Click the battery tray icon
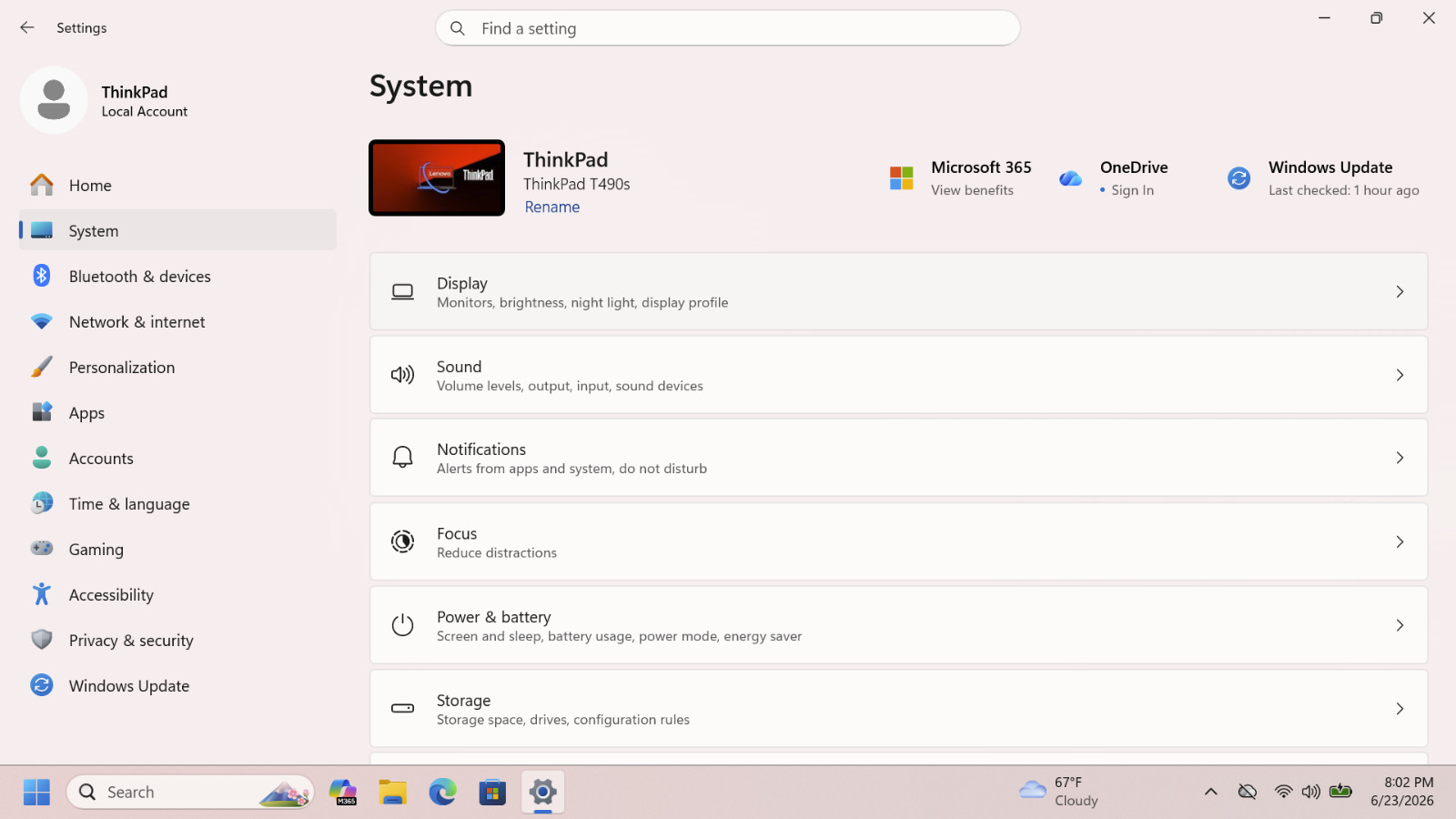Screen dimensions: 1456x819 (1340, 791)
